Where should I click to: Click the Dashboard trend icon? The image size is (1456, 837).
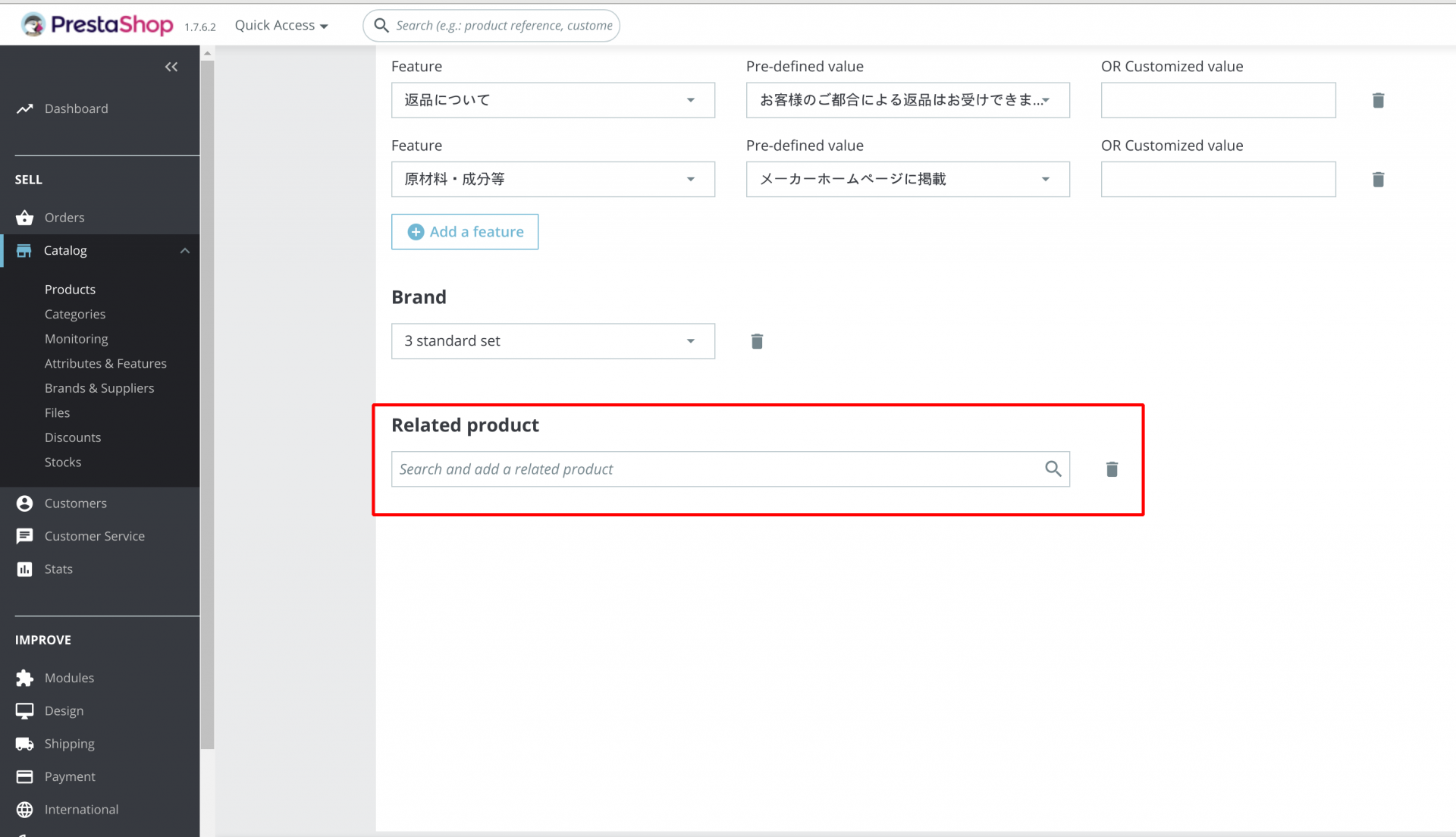pyautogui.click(x=25, y=108)
